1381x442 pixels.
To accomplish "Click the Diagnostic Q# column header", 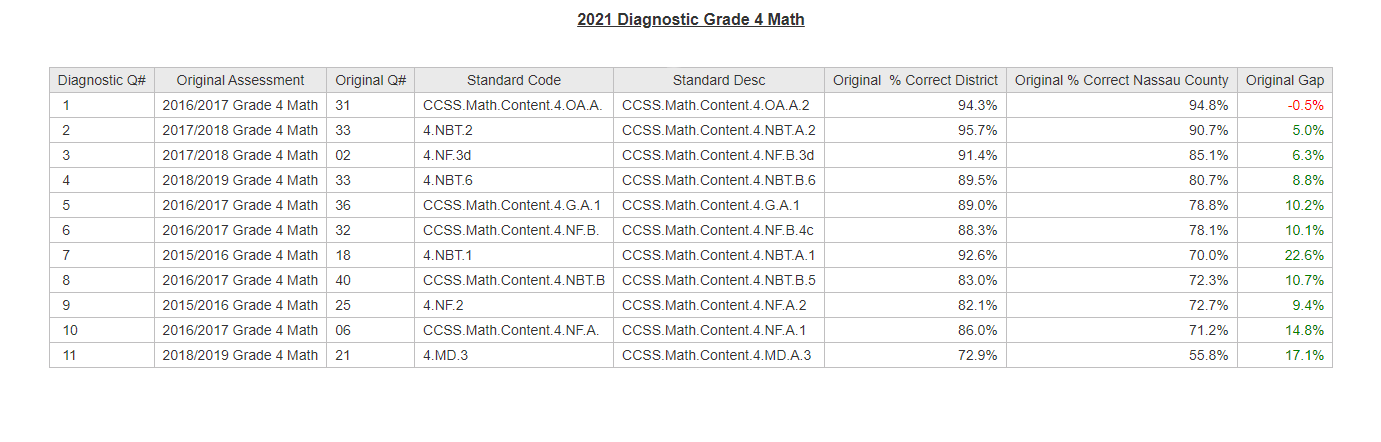I will click(102, 80).
